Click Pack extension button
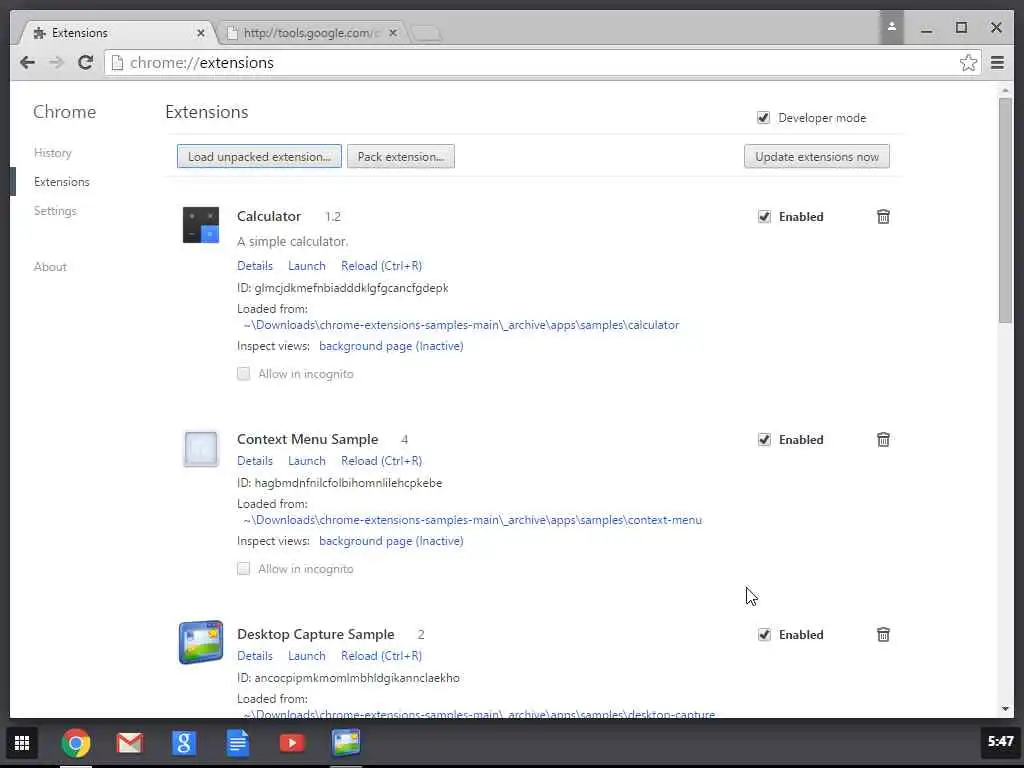The height and width of the screenshot is (768, 1024). point(400,157)
